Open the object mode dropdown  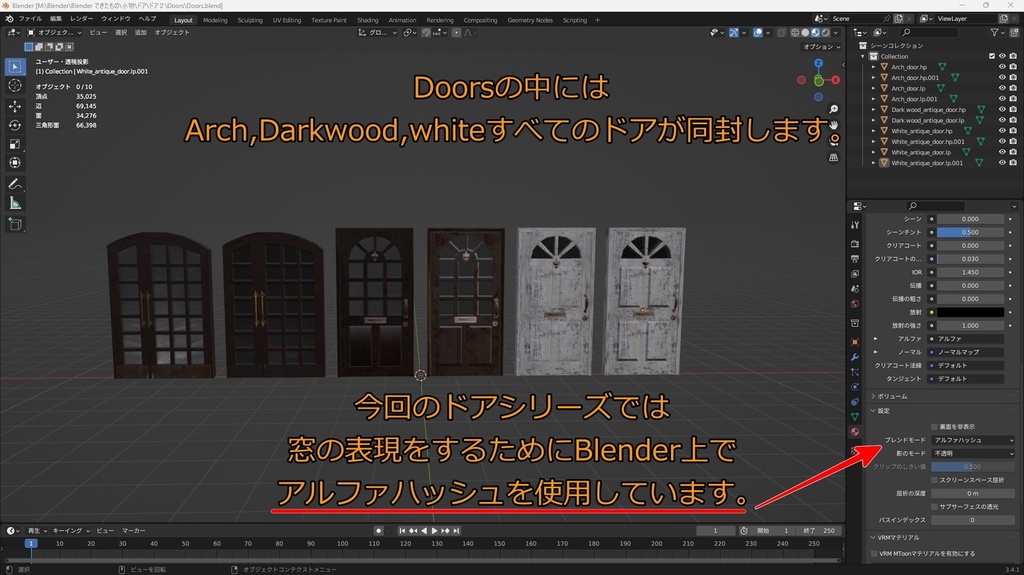point(54,33)
